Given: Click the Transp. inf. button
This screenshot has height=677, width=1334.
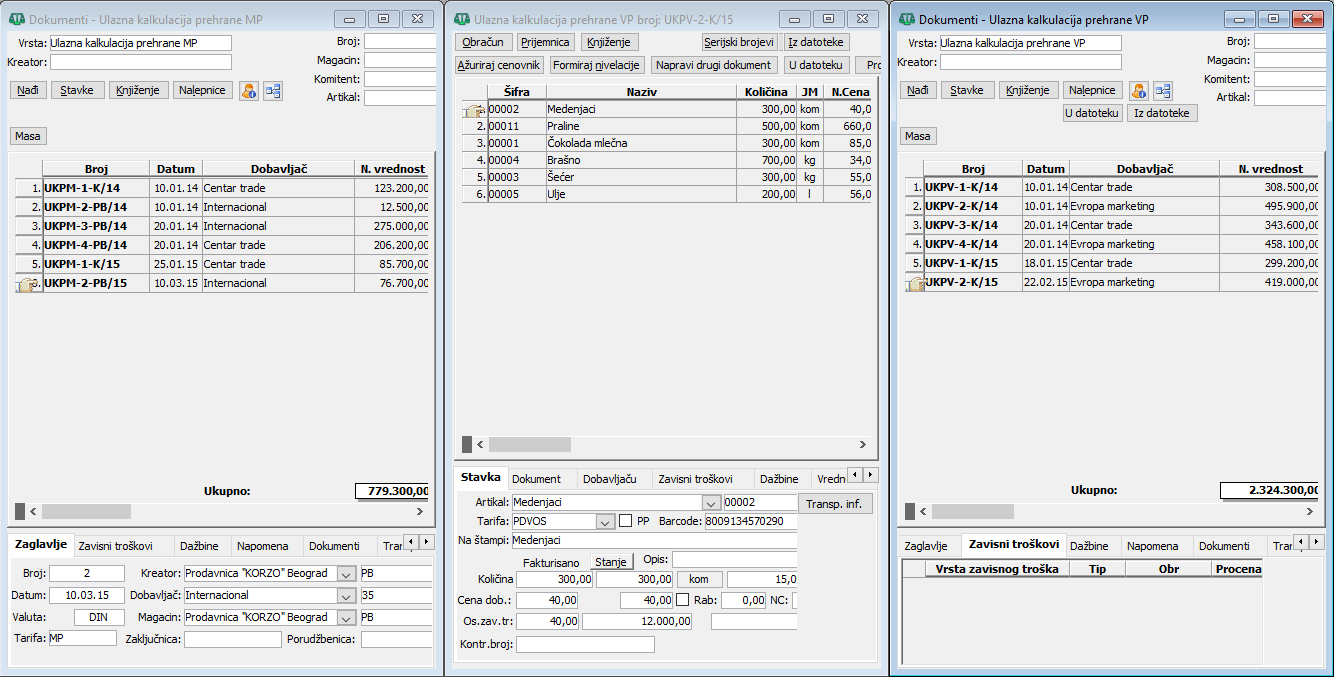Looking at the screenshot, I should (834, 503).
